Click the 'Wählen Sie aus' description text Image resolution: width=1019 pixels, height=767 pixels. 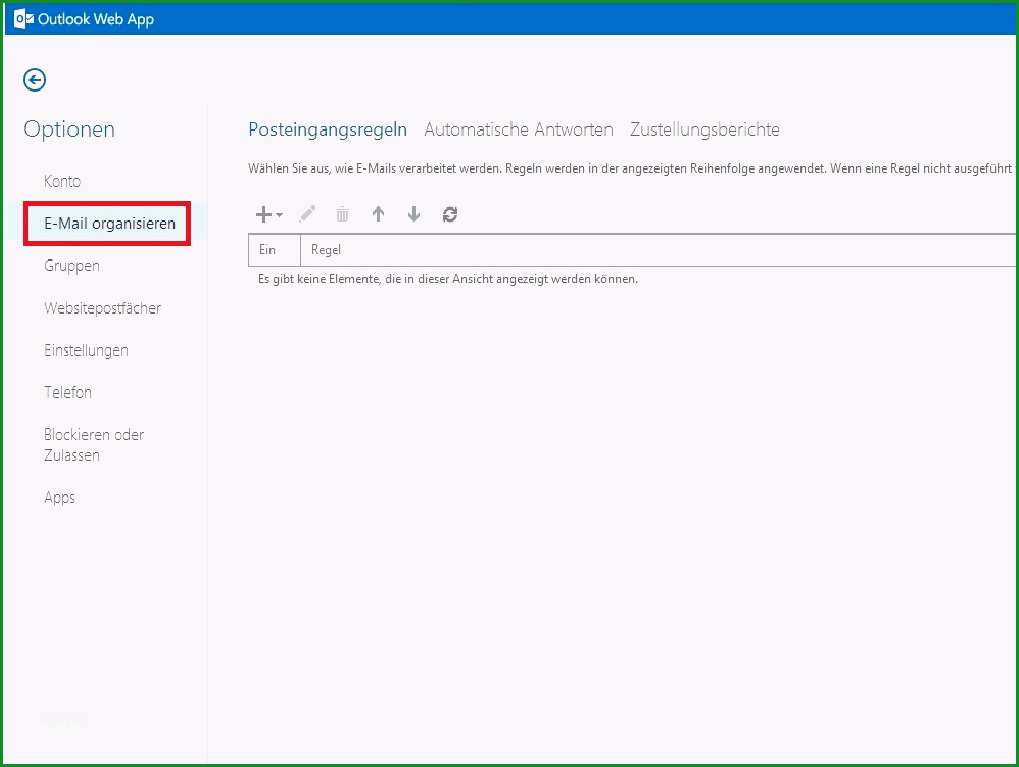tap(630, 168)
